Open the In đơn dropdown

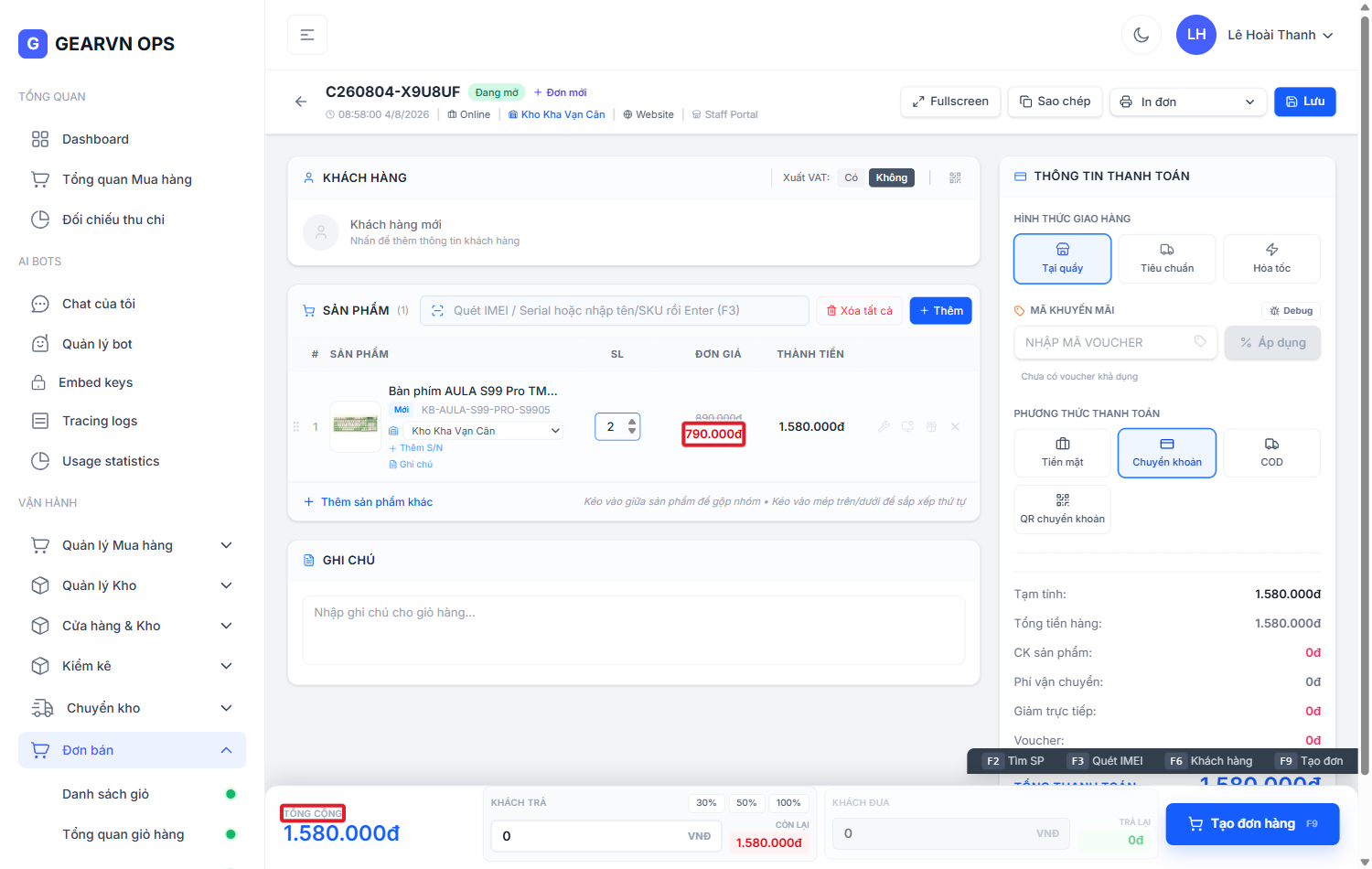[x=1187, y=102]
